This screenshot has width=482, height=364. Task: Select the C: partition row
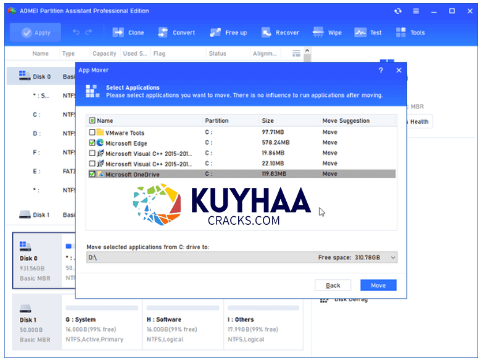(41, 114)
